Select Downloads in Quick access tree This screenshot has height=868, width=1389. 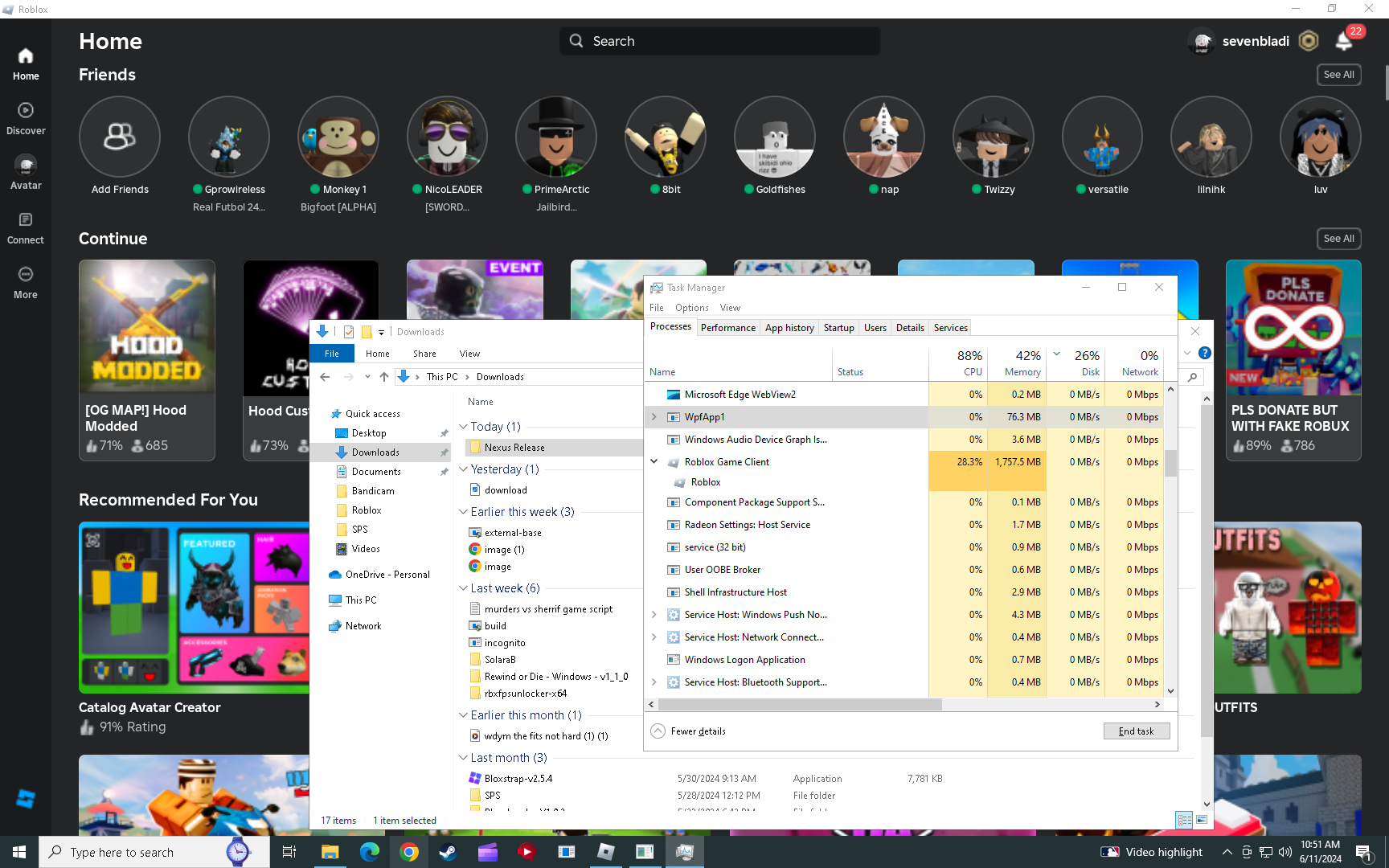tap(375, 452)
